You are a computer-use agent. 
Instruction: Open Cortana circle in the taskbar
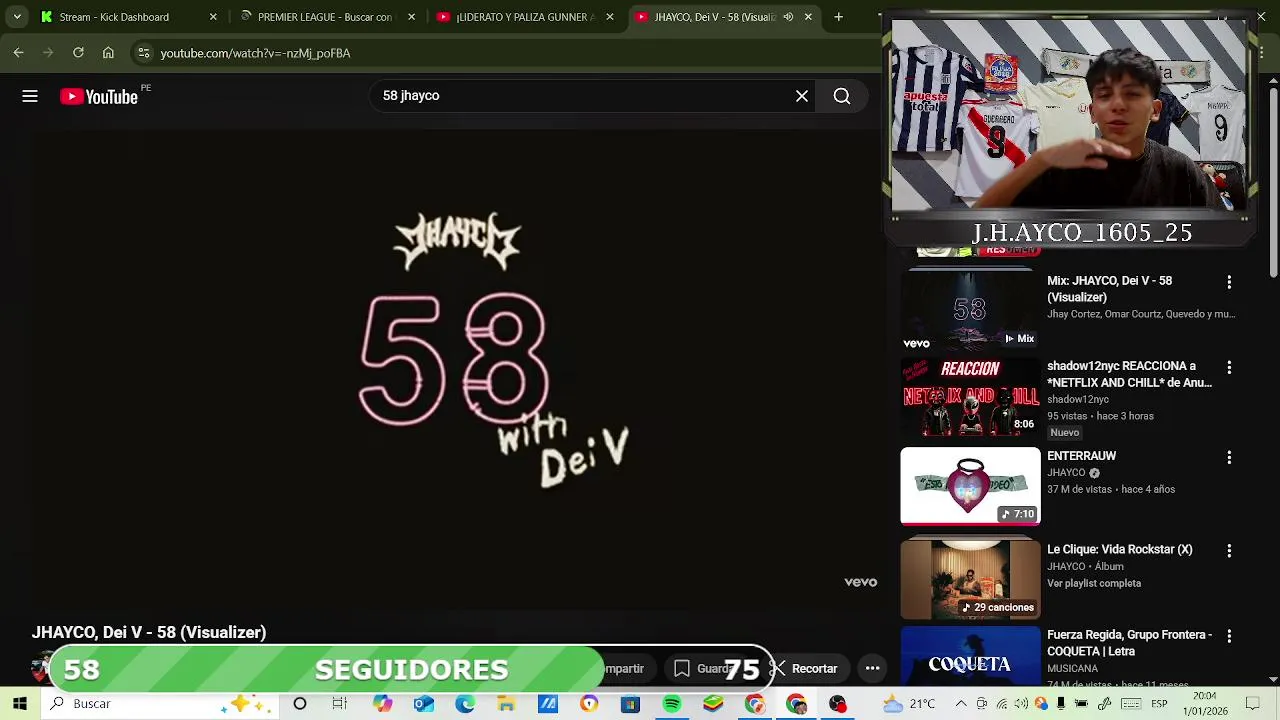point(299,704)
